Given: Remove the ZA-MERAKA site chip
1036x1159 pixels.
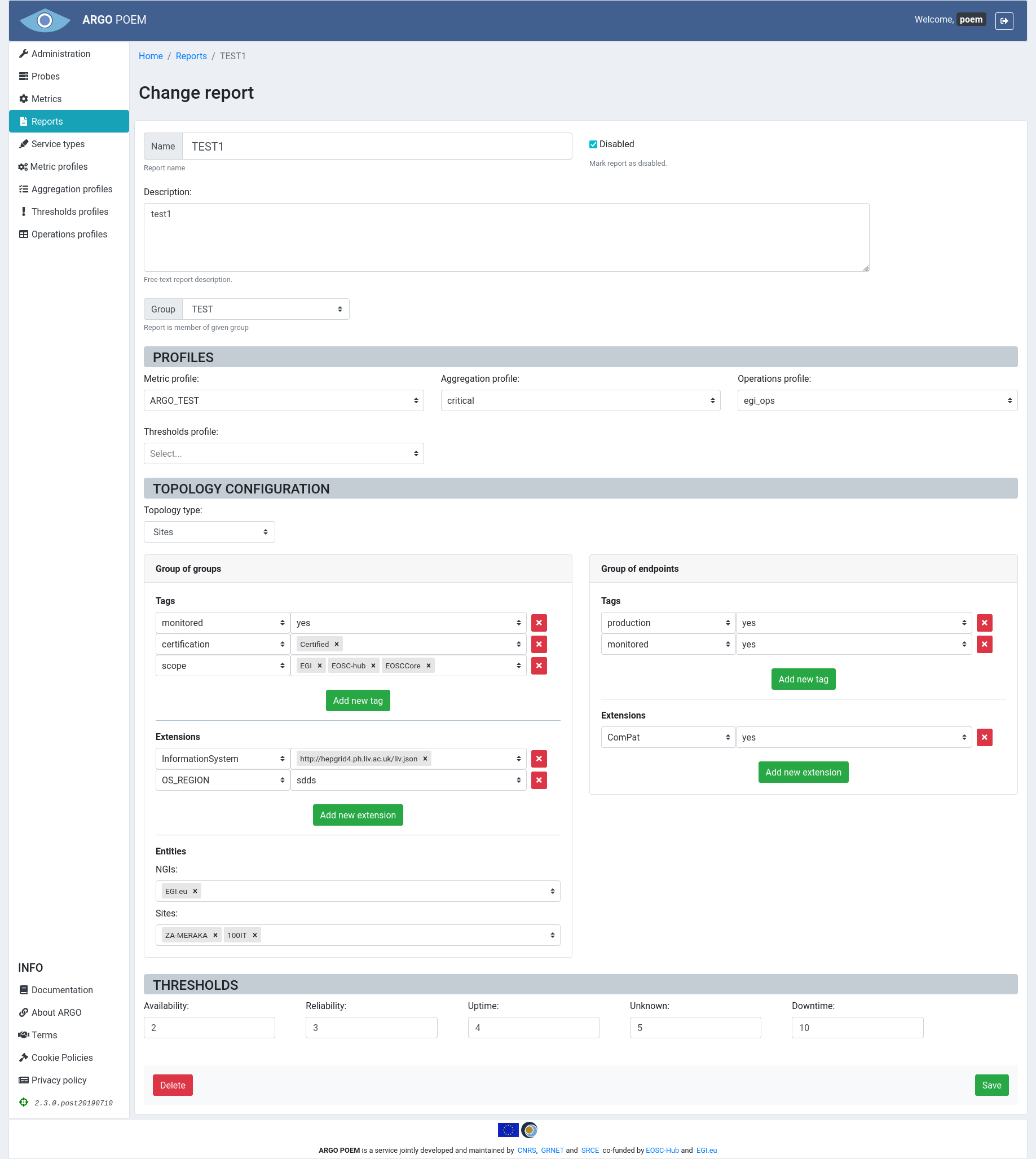Looking at the screenshot, I should click(215, 935).
